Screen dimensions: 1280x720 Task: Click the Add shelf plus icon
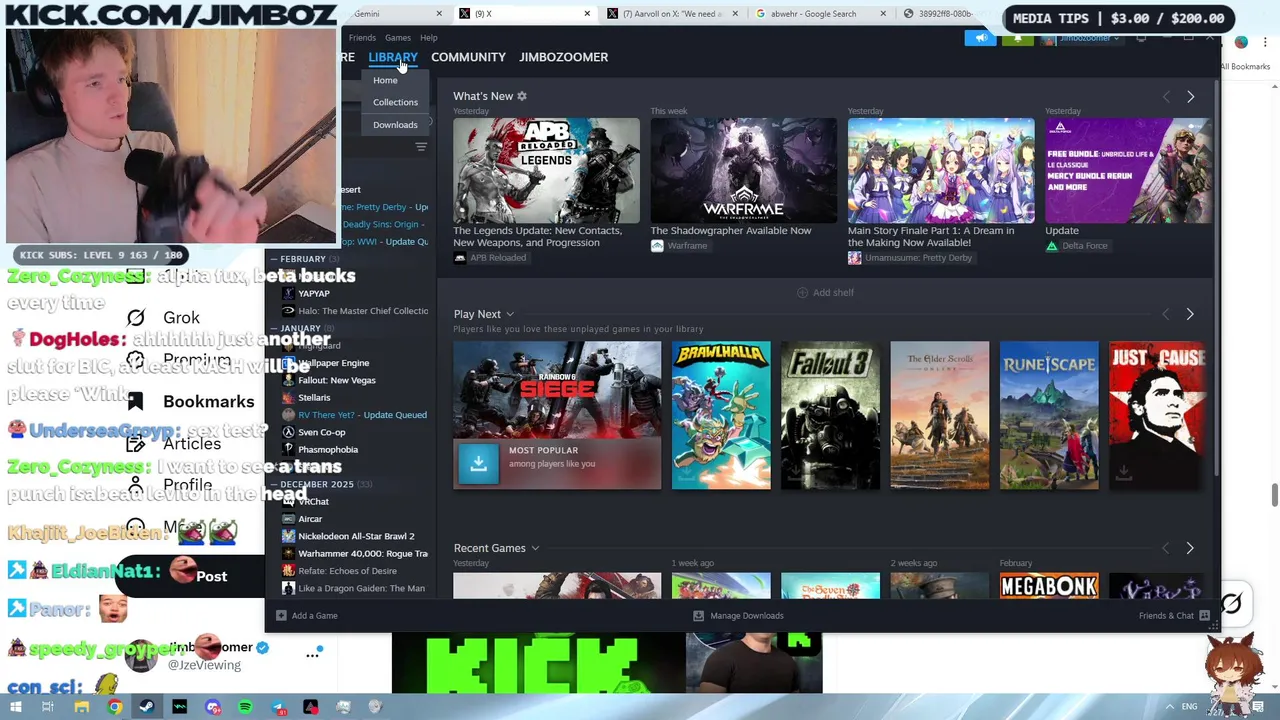[x=802, y=293]
